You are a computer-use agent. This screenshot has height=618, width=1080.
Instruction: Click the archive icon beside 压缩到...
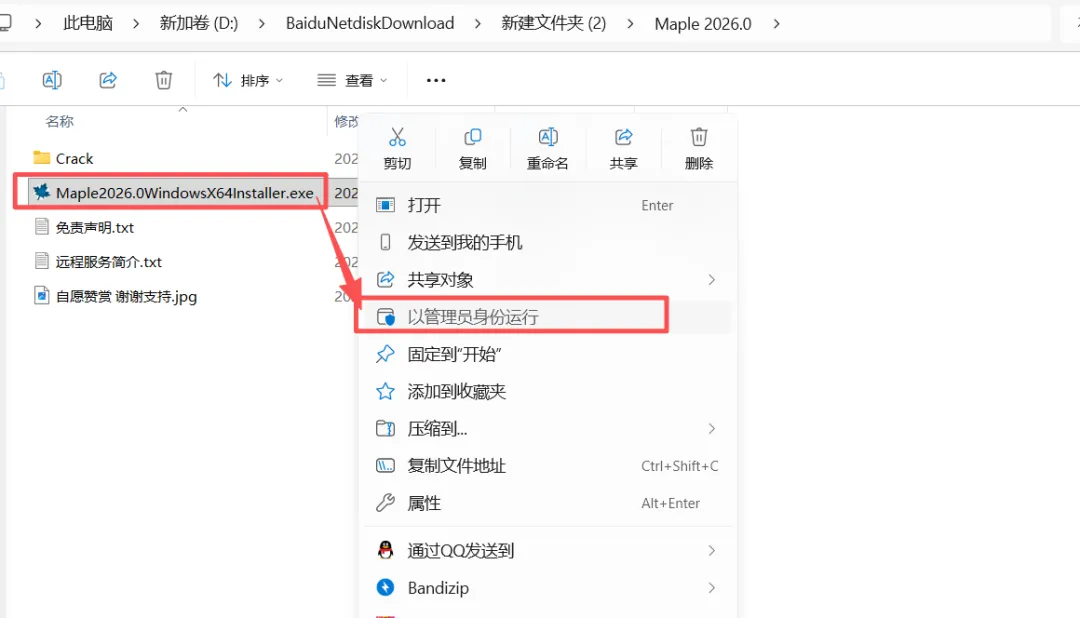(386, 429)
